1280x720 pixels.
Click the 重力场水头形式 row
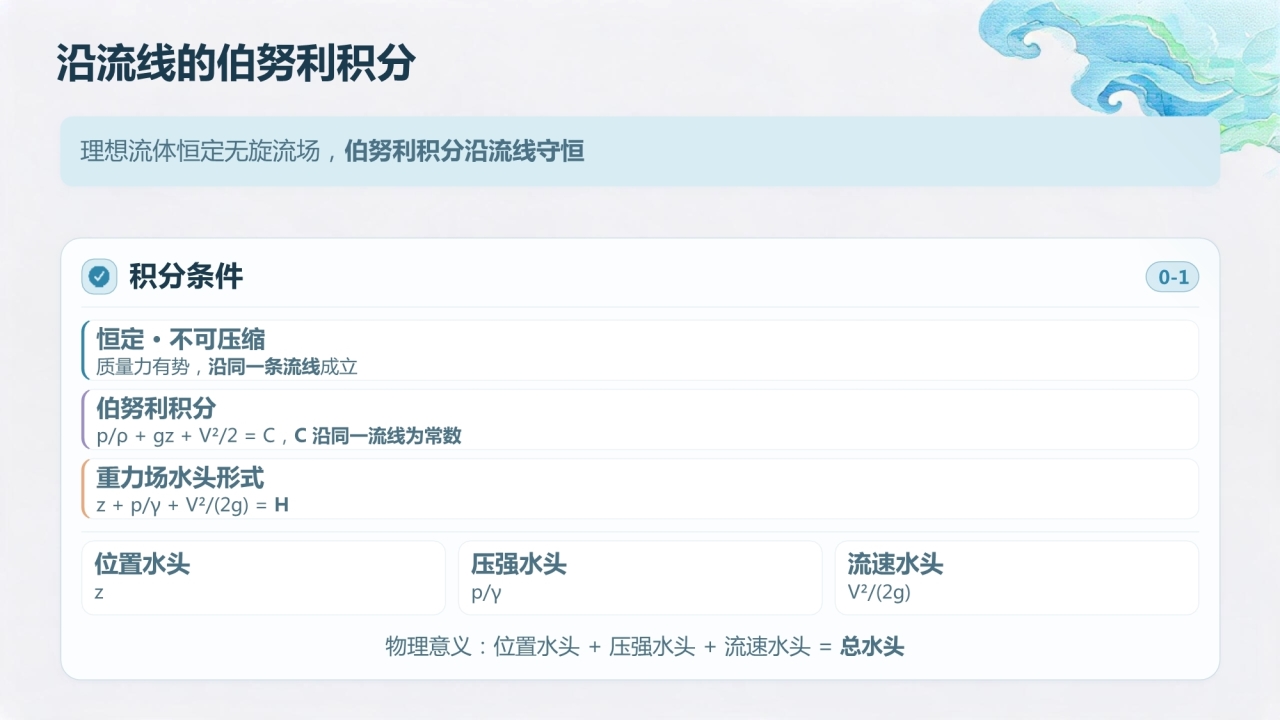pos(640,488)
